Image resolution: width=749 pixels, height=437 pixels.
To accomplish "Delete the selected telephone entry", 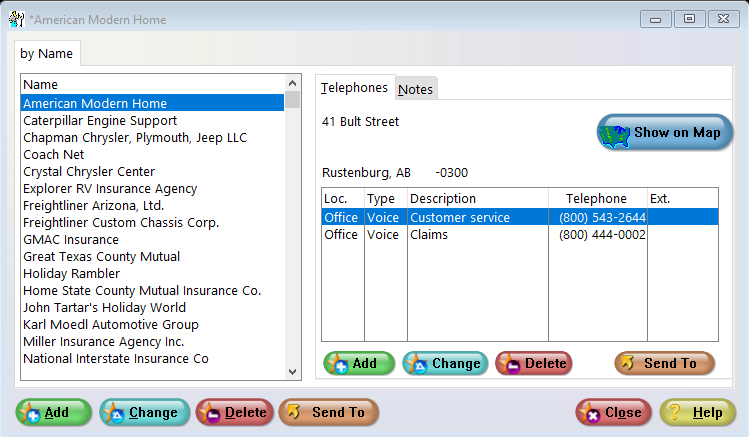I will click(x=534, y=363).
